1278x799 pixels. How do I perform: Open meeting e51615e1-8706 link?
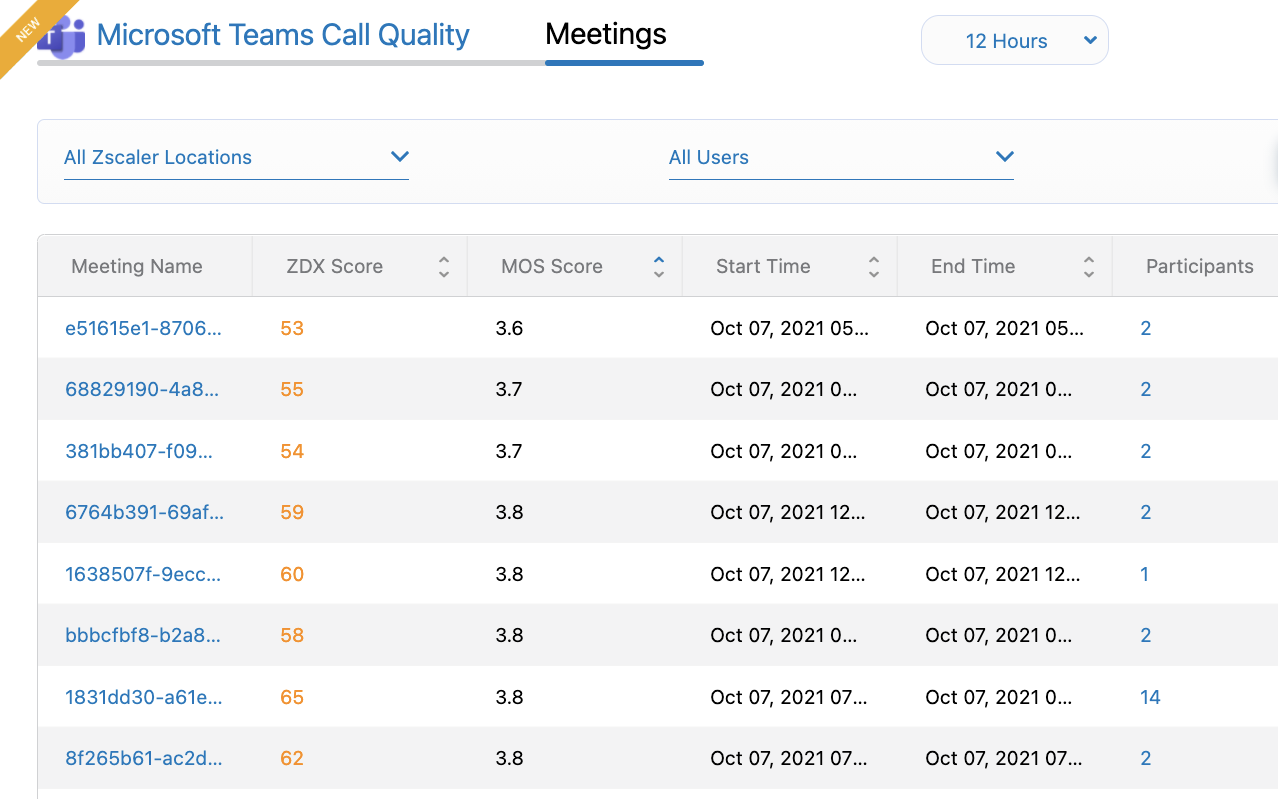[143, 328]
